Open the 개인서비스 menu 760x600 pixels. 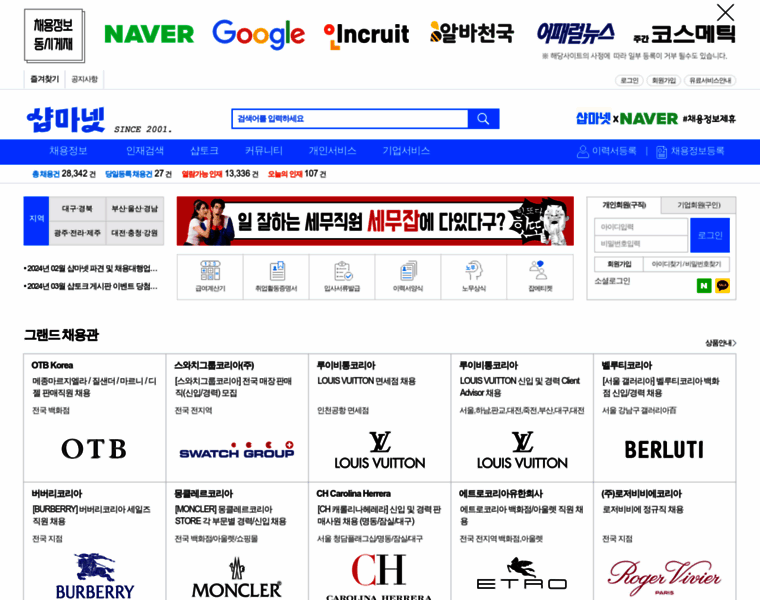(x=332, y=151)
